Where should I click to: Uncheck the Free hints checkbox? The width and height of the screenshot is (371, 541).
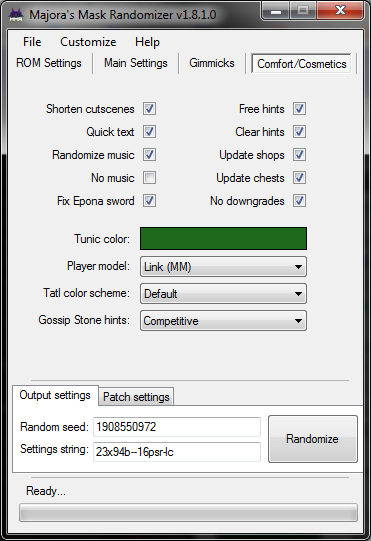pyautogui.click(x=299, y=109)
